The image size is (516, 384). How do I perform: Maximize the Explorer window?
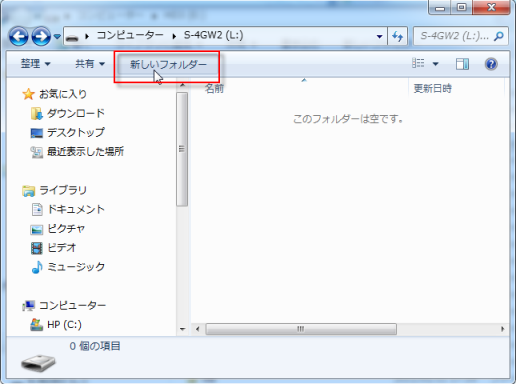coord(461,8)
